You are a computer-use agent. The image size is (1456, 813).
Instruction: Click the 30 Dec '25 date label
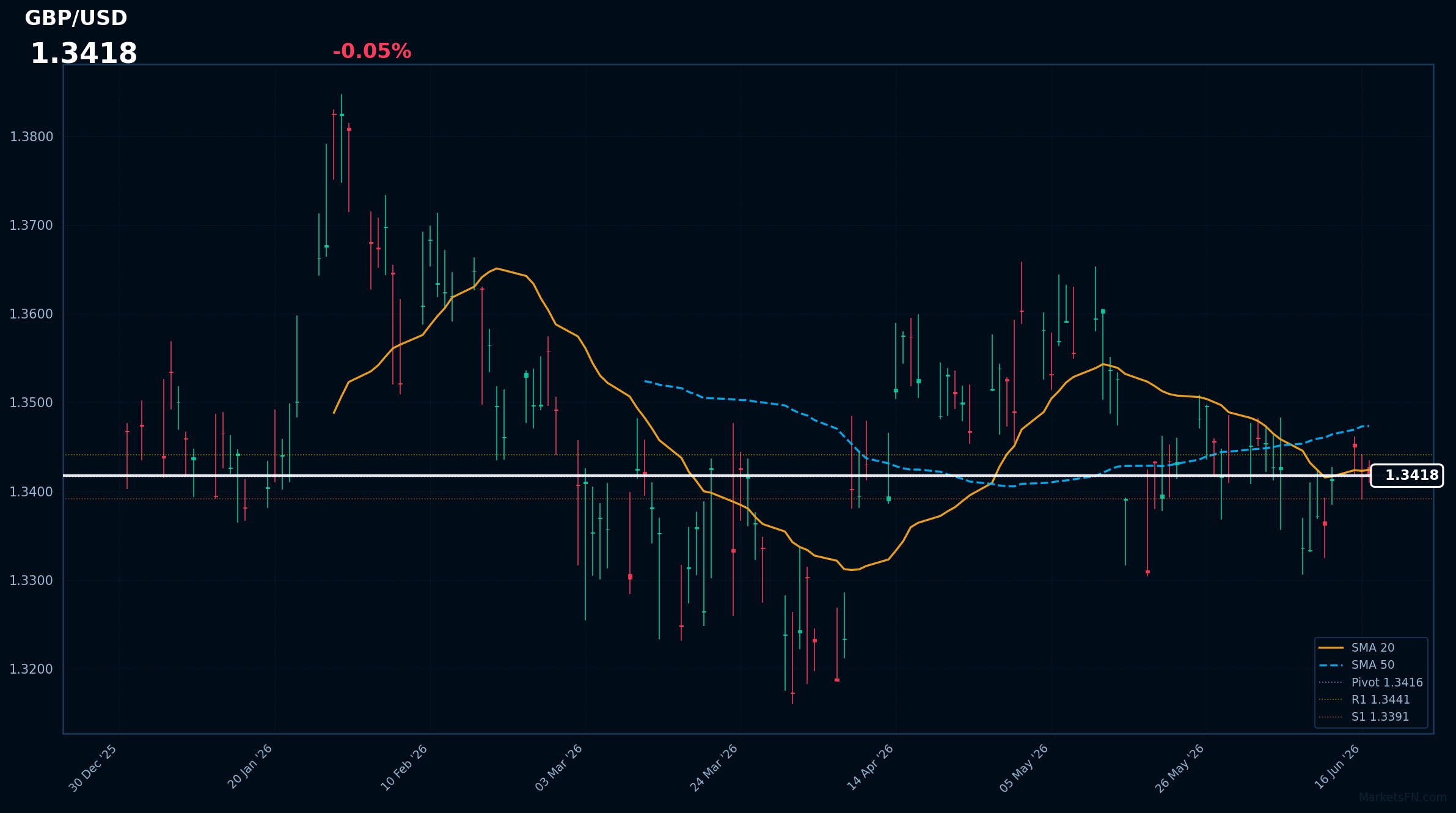point(93,768)
